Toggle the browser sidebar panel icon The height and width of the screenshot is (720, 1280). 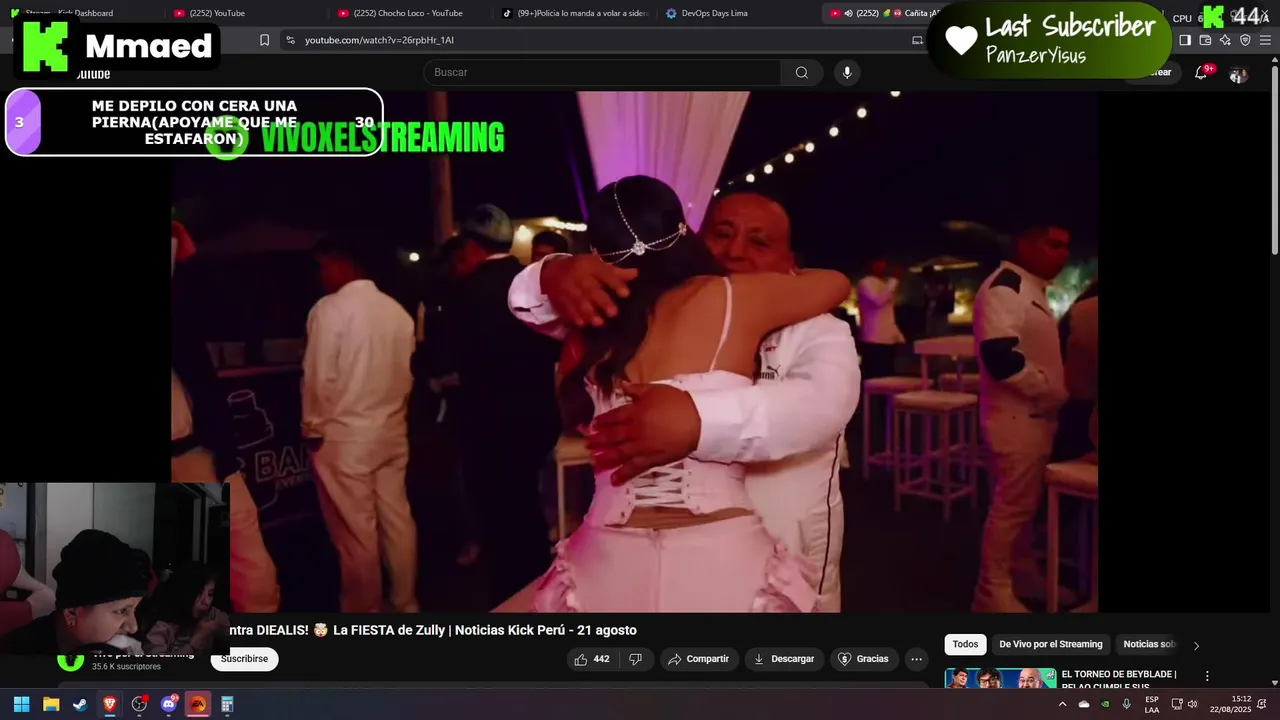pos(1185,40)
